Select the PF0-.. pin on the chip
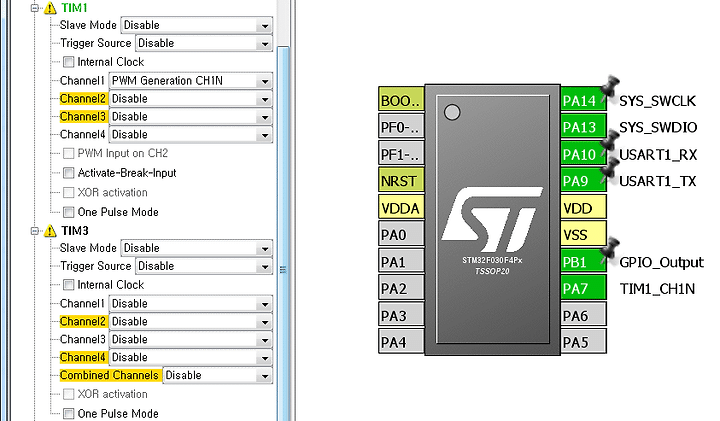This screenshot has width=720, height=421. point(401,127)
